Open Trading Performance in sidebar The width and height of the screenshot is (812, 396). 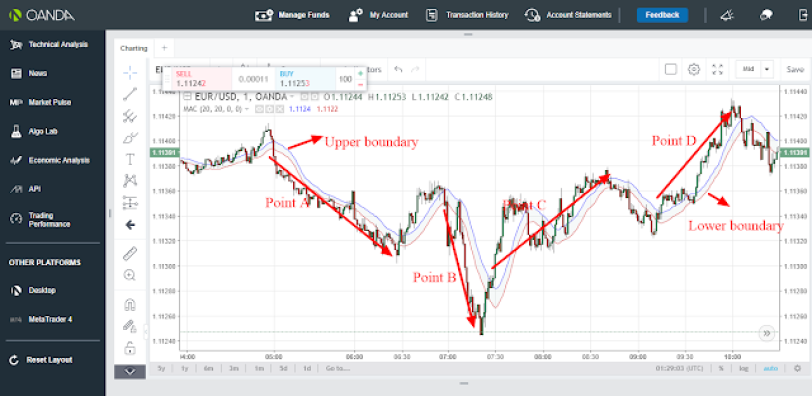pos(40,219)
